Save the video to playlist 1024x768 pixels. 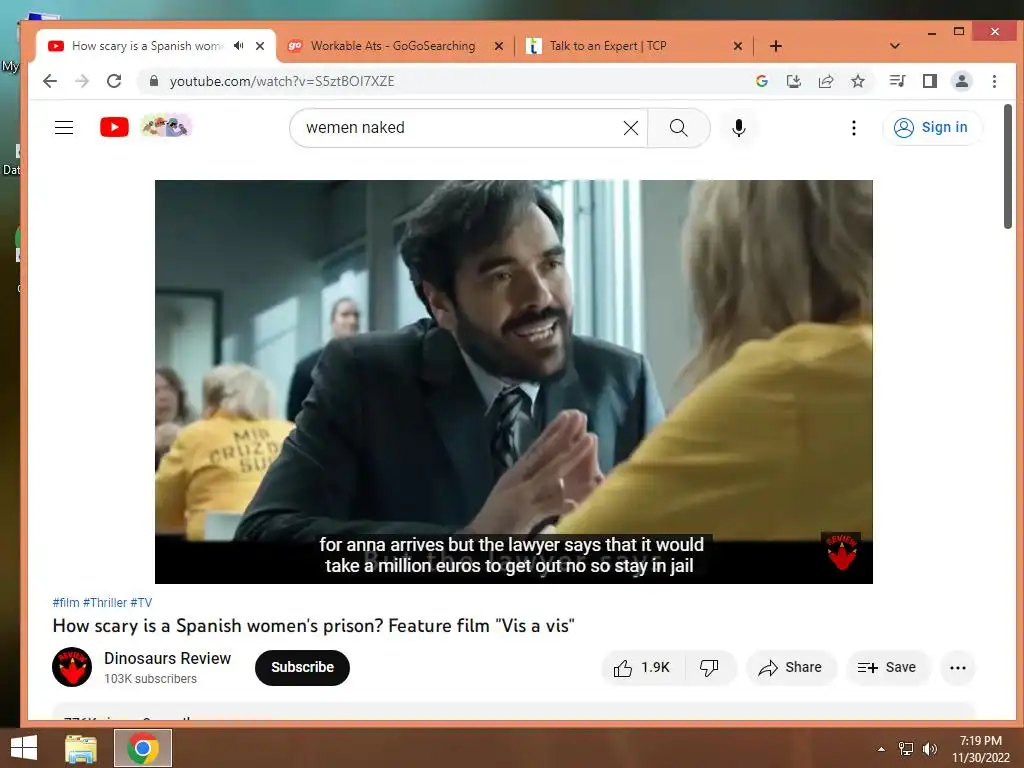(887, 667)
